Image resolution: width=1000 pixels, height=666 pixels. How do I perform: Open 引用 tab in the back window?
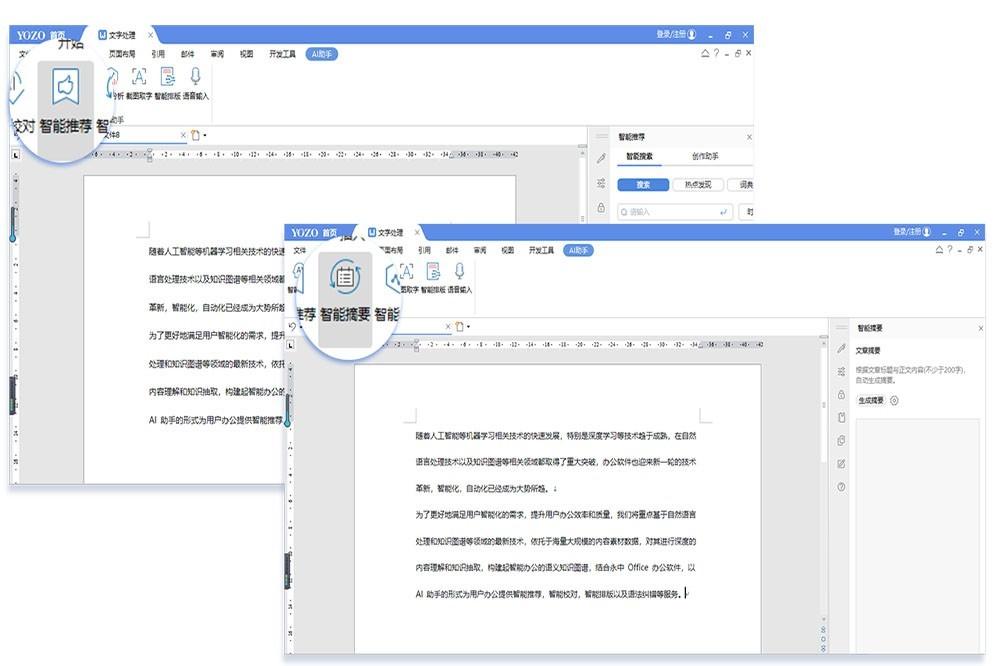pos(158,54)
